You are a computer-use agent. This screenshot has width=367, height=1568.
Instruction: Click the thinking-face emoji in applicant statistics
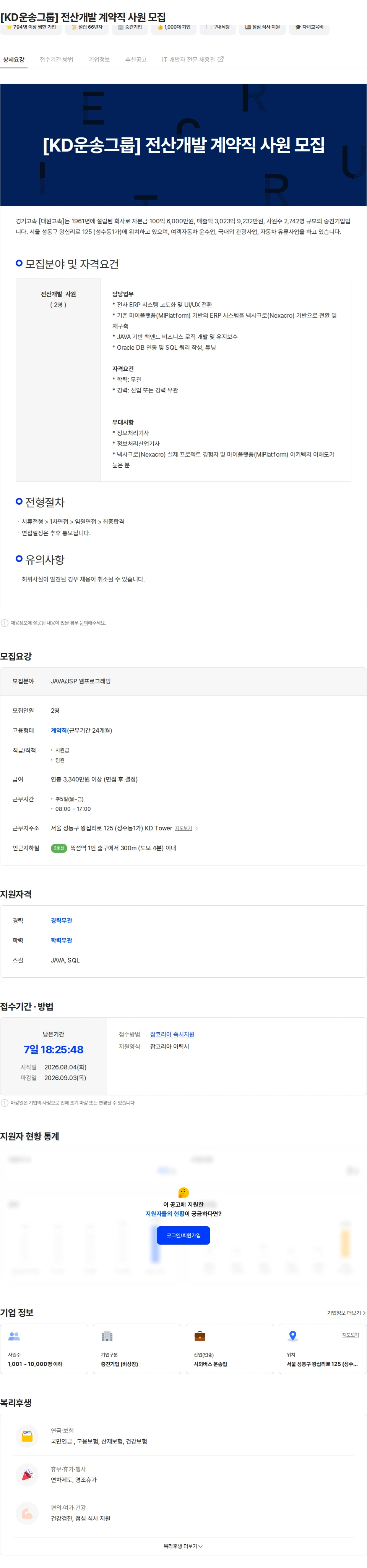coord(183,1192)
